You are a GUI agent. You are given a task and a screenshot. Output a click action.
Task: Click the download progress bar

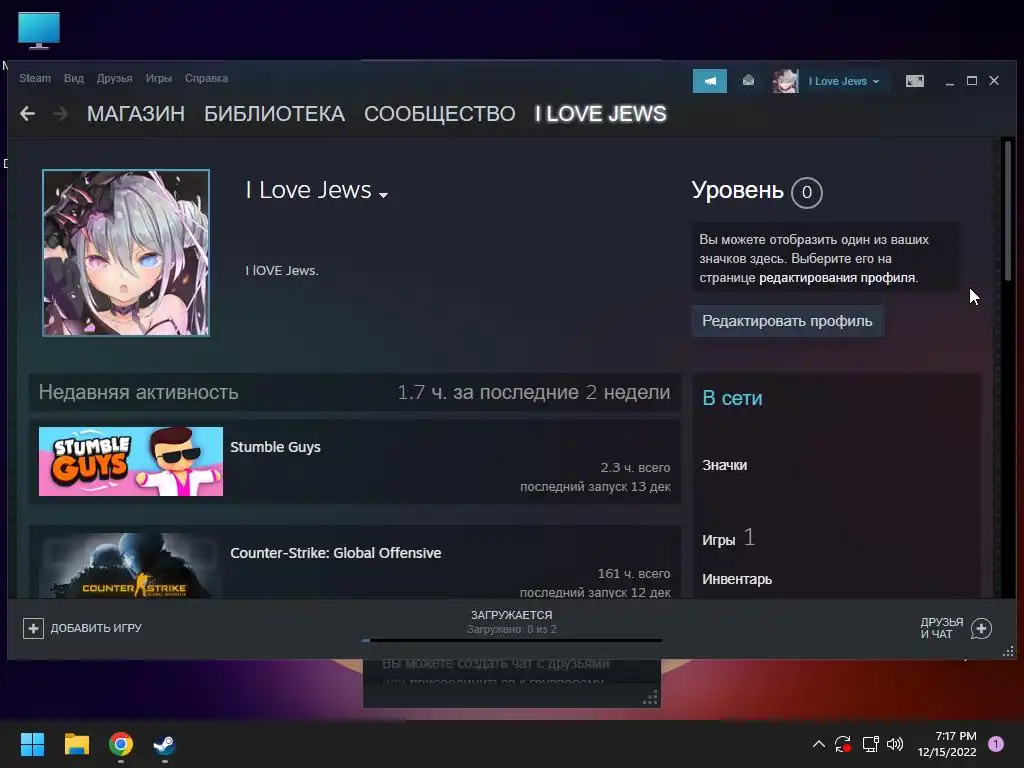coord(511,641)
